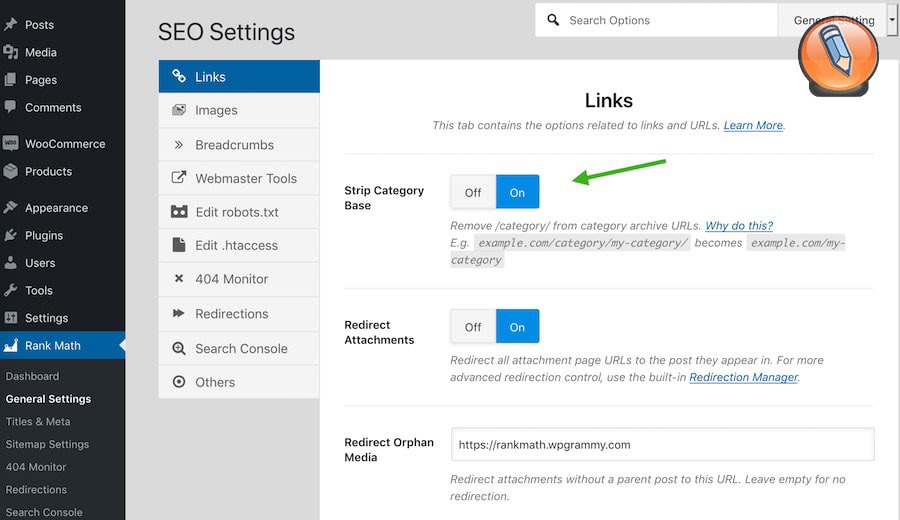Click the X icon beside 404 Monitor
Screen dimensions: 900x520
[179, 278]
